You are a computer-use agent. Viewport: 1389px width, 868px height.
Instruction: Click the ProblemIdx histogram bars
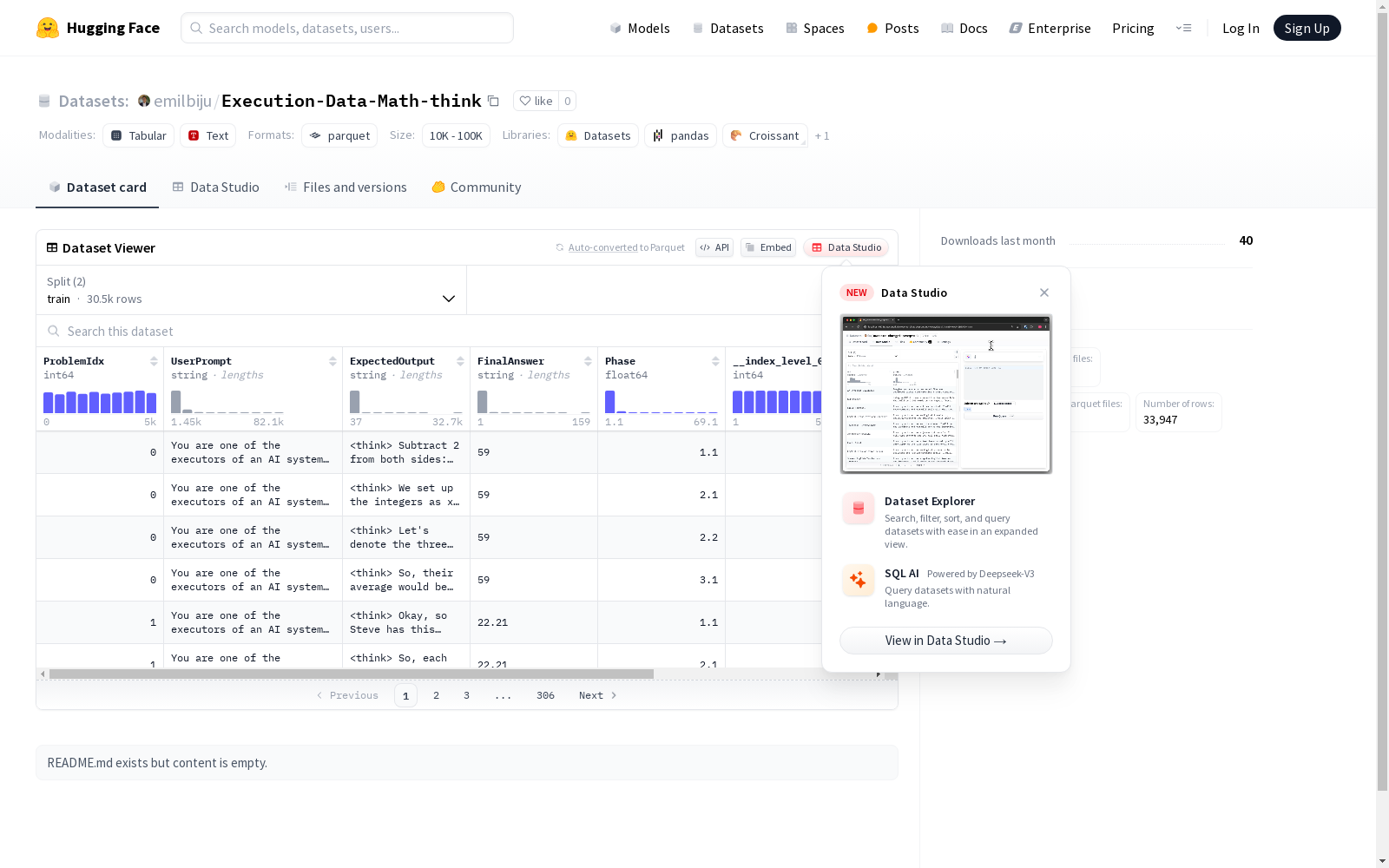pos(100,402)
